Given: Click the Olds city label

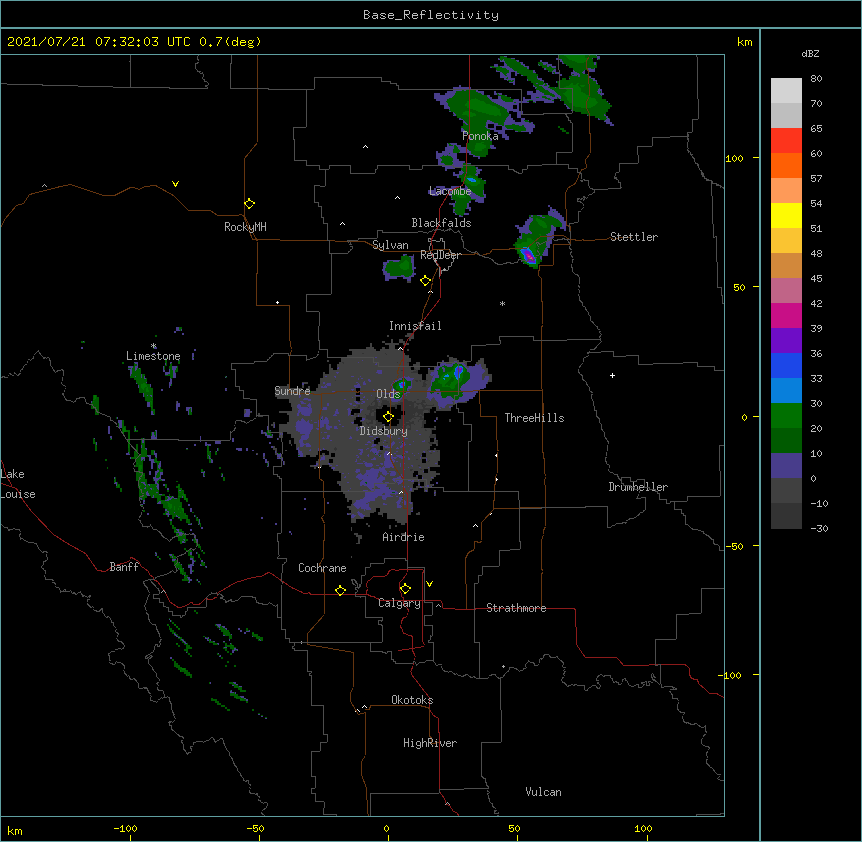Looking at the screenshot, I should pyautogui.click(x=388, y=394).
